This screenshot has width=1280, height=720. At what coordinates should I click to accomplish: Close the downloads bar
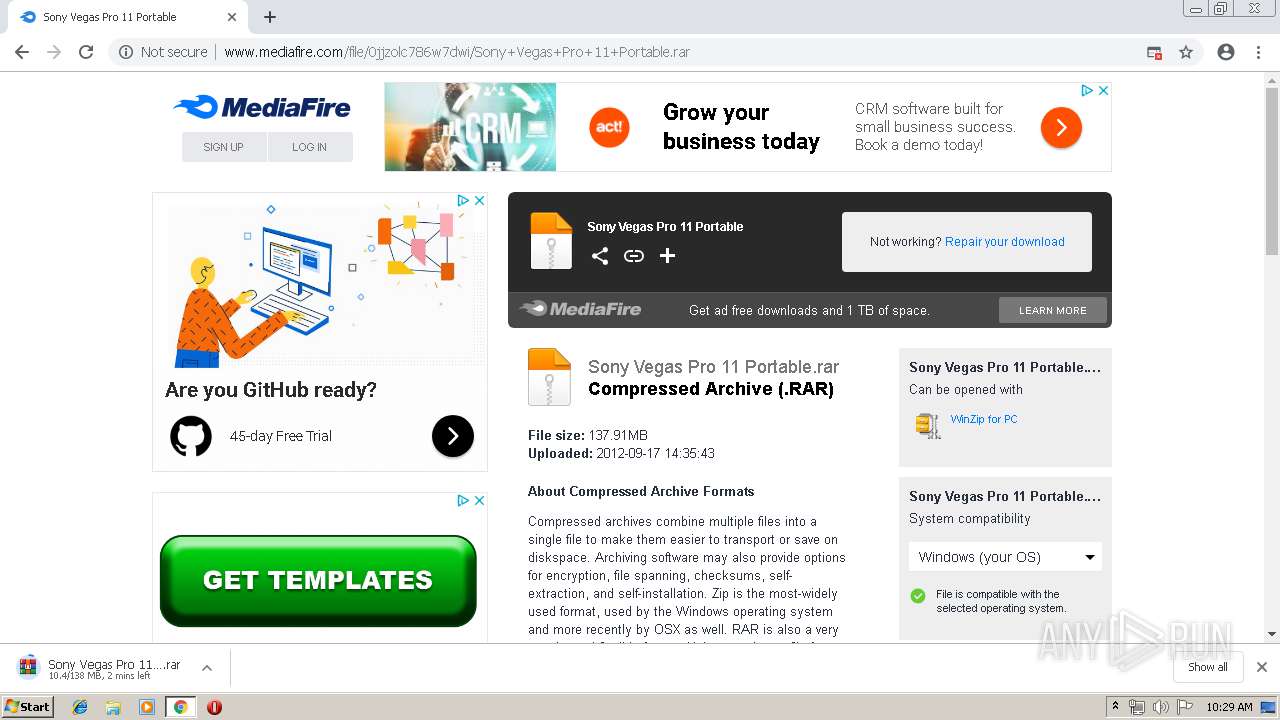[1262, 667]
